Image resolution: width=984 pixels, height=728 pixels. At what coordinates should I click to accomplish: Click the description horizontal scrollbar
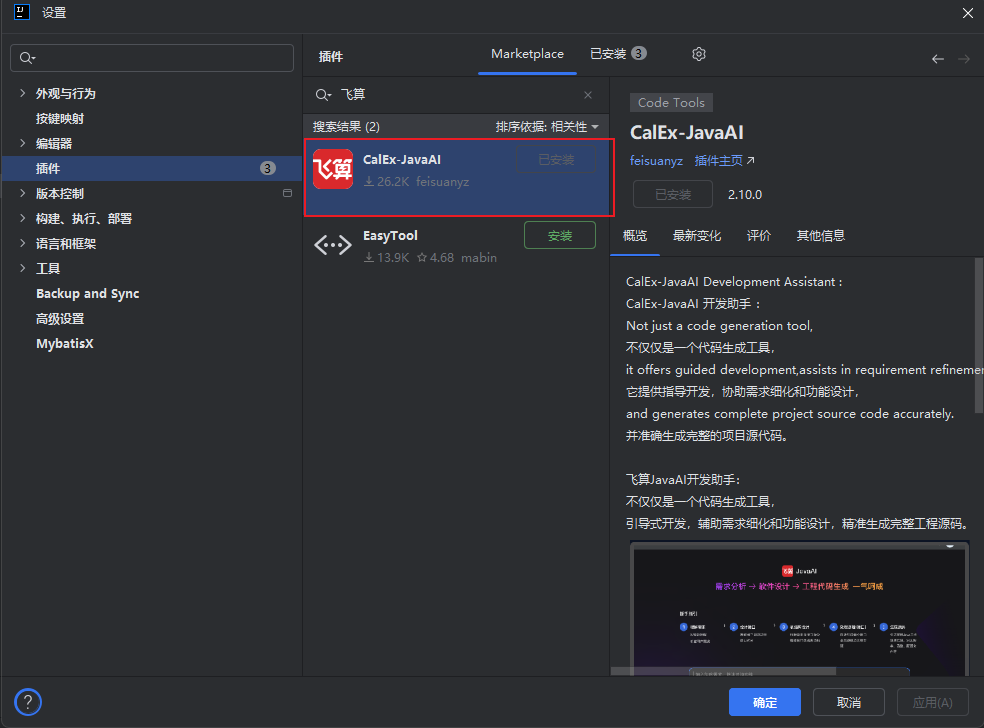point(723,672)
